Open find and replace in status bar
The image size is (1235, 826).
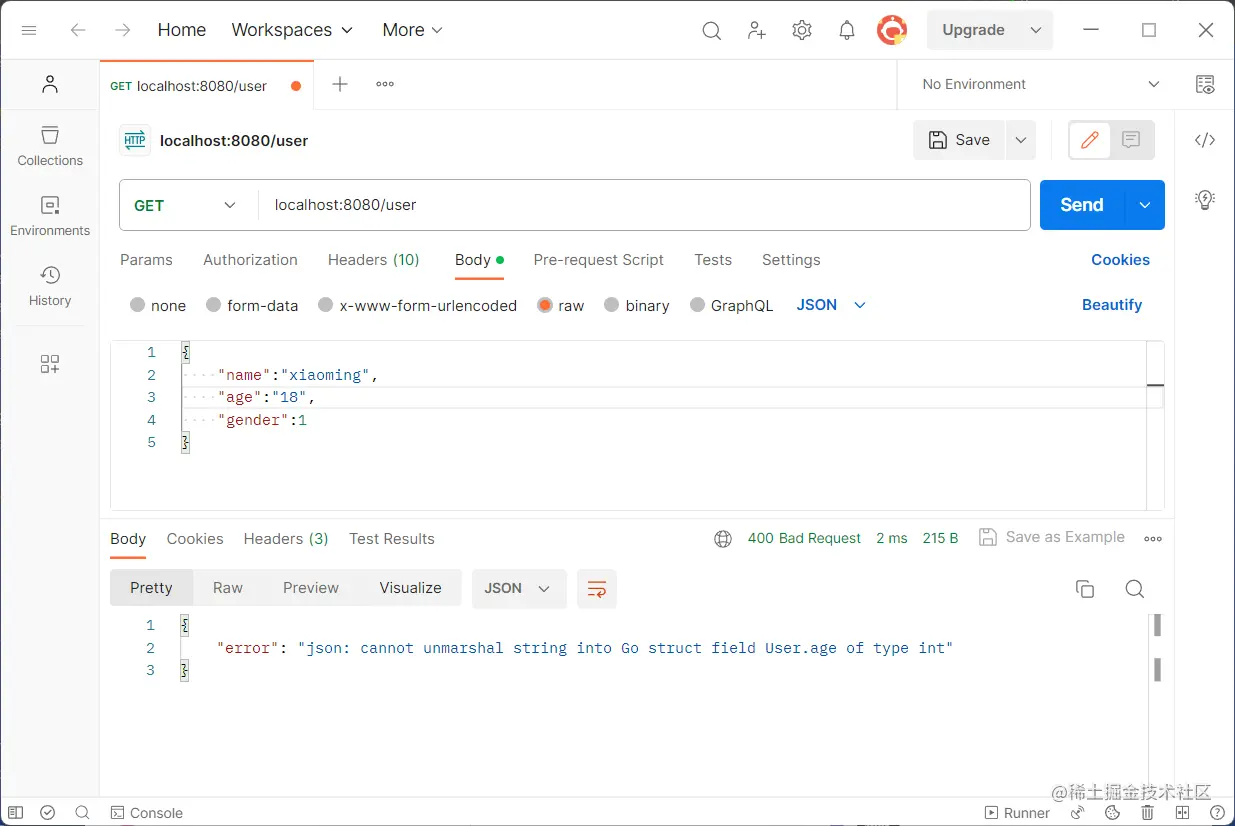82,813
